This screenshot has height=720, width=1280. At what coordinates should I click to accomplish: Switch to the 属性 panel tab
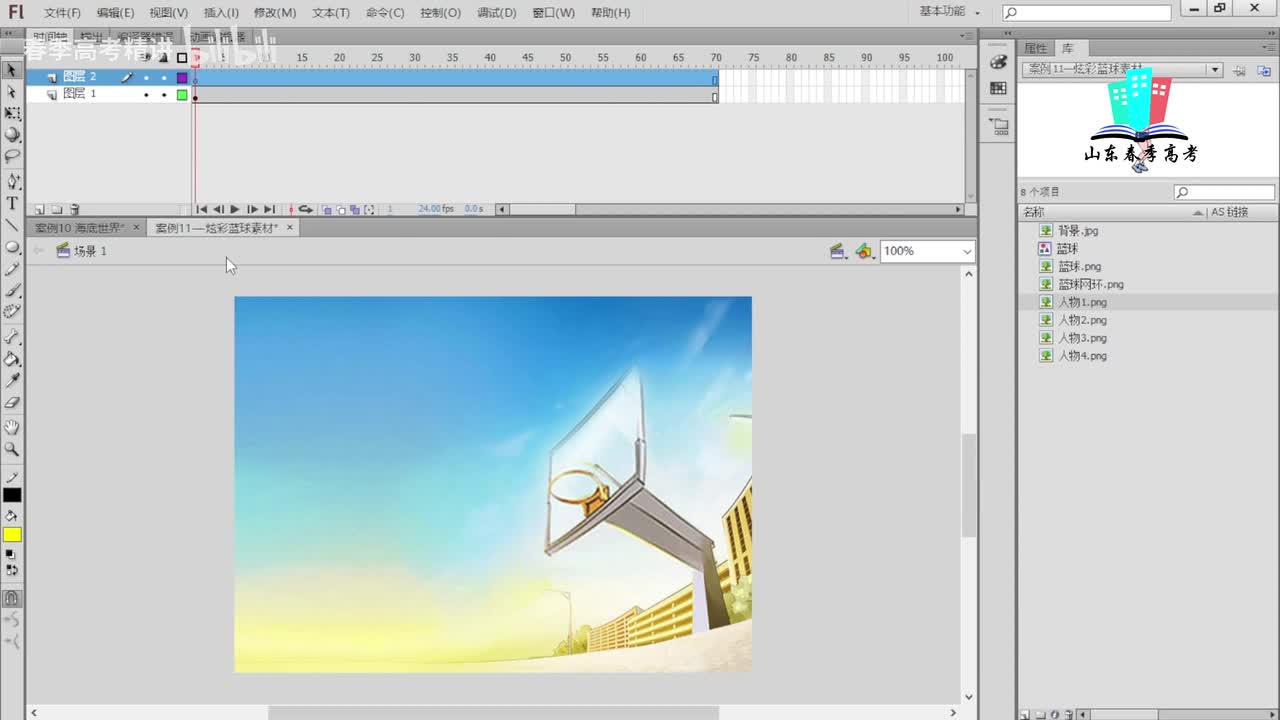1035,48
